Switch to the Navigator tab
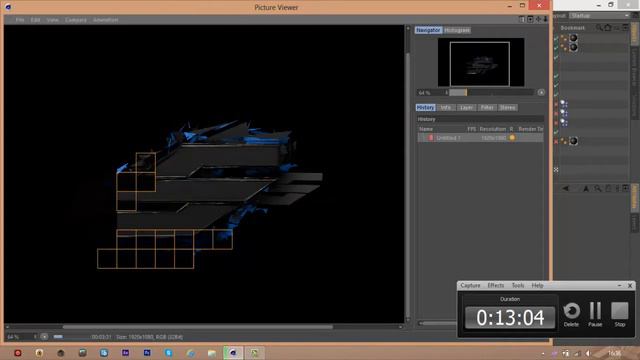Screen dimensions: 640x360 tap(428, 30)
